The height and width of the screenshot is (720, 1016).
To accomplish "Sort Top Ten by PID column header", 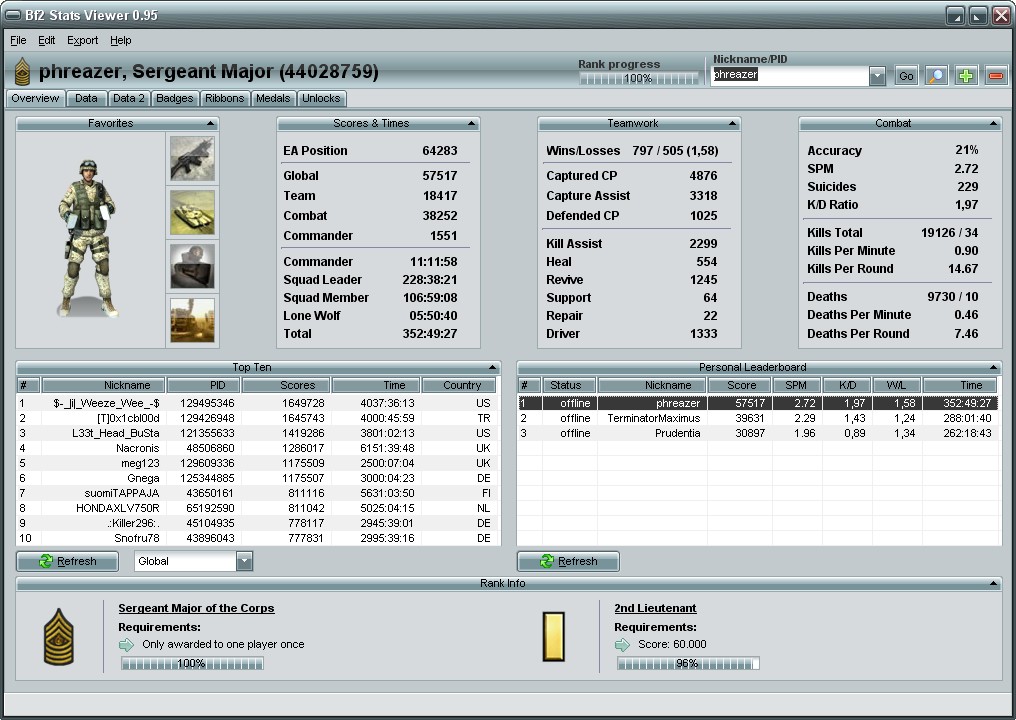I will coord(204,386).
